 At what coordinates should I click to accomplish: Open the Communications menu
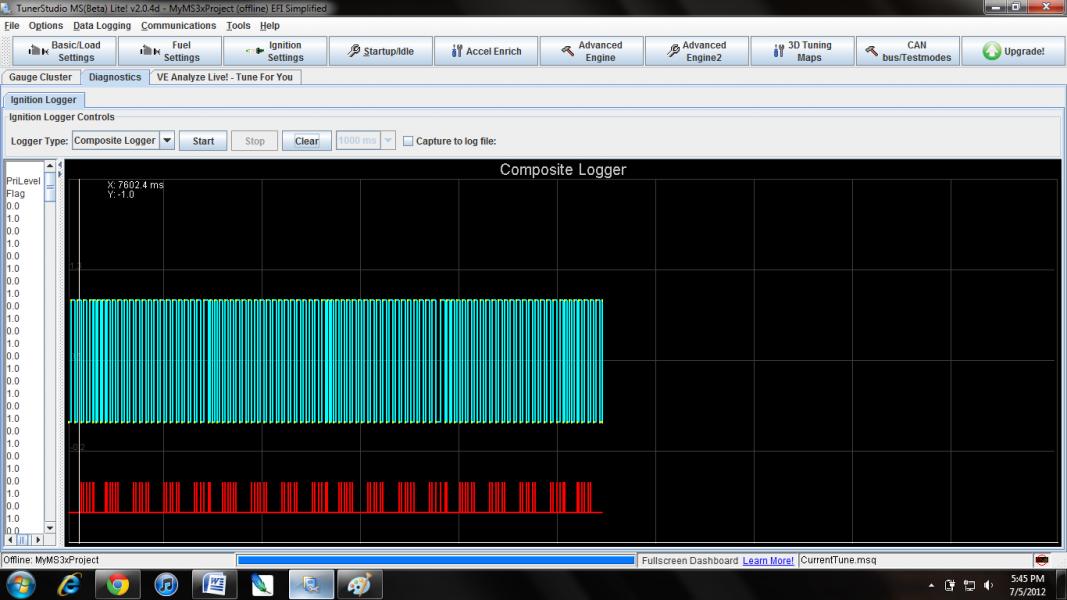(178, 25)
